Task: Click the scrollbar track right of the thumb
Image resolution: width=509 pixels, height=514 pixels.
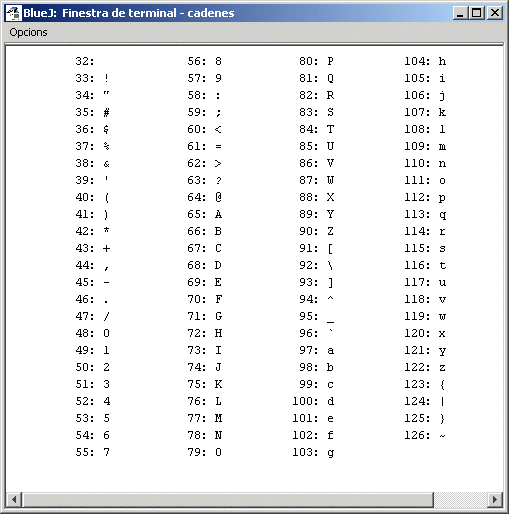Action: tap(461, 499)
